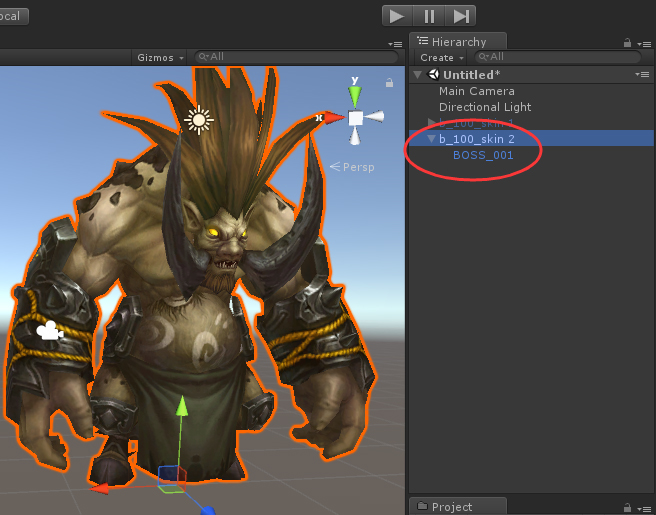
Task: Collapse the b_100_skin 2 object
Action: (432, 138)
